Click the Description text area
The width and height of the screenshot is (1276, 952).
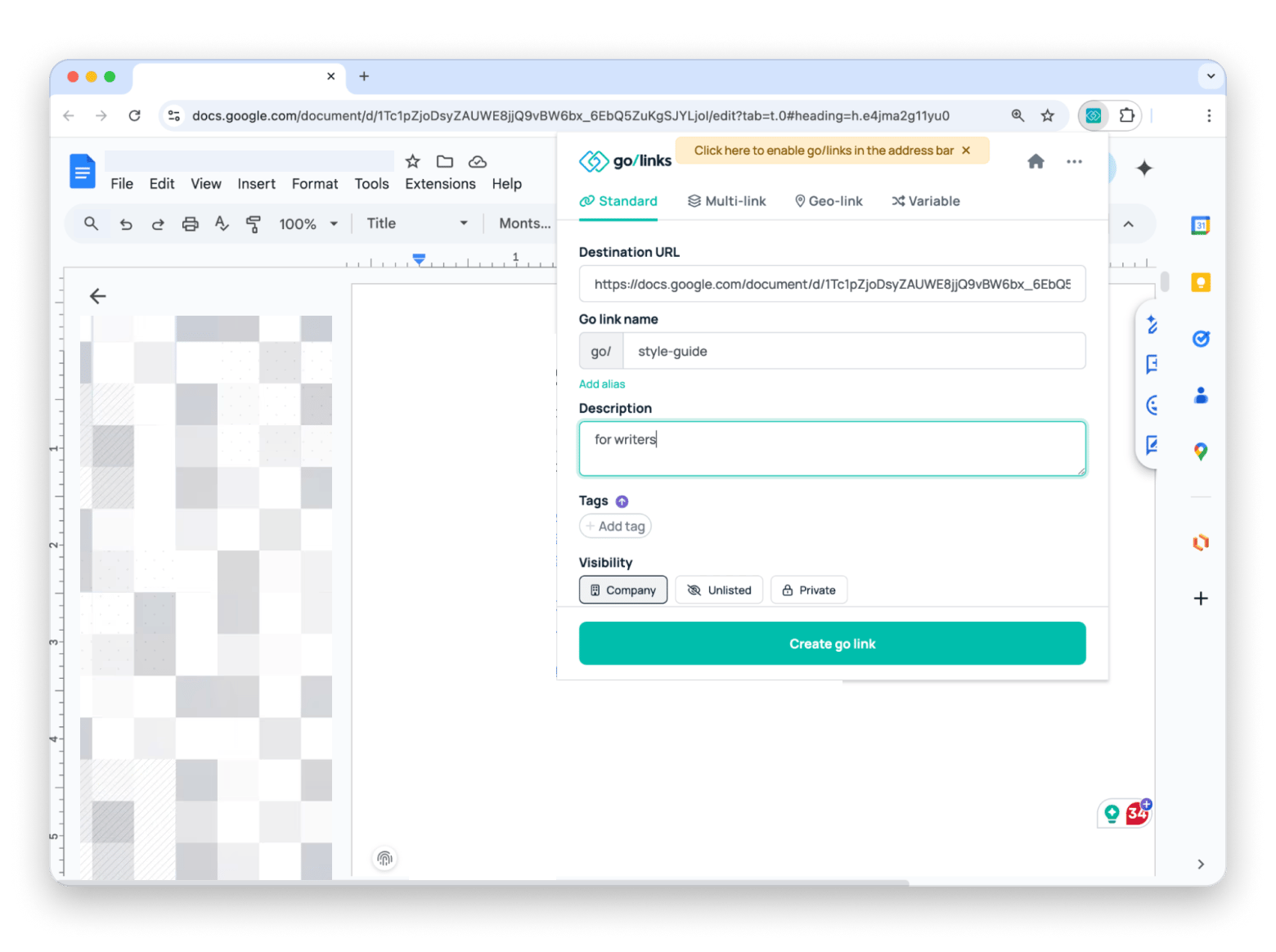pos(833,448)
